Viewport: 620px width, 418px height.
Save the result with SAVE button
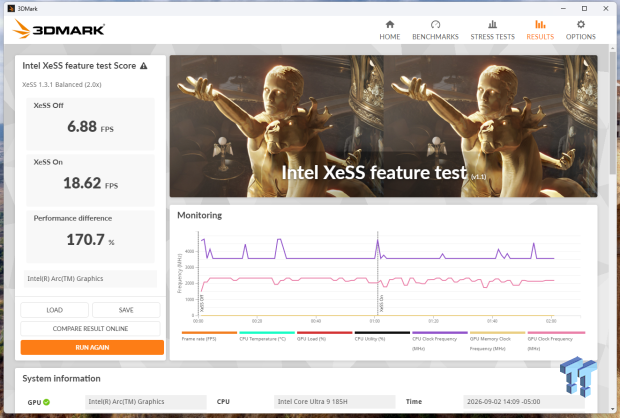point(126,310)
